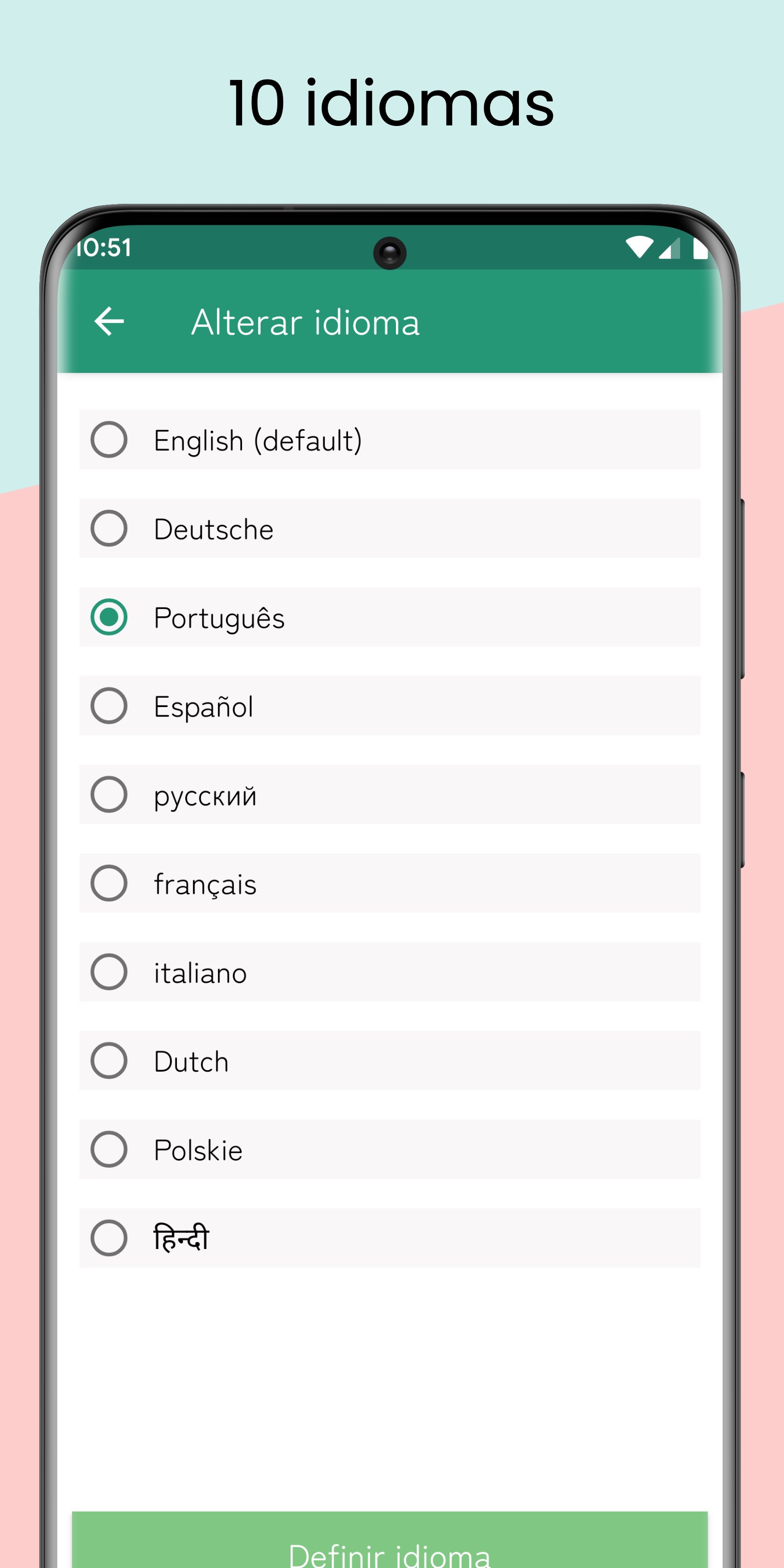Tap the clock showing 10:51
This screenshot has width=784, height=1568.
[x=103, y=248]
